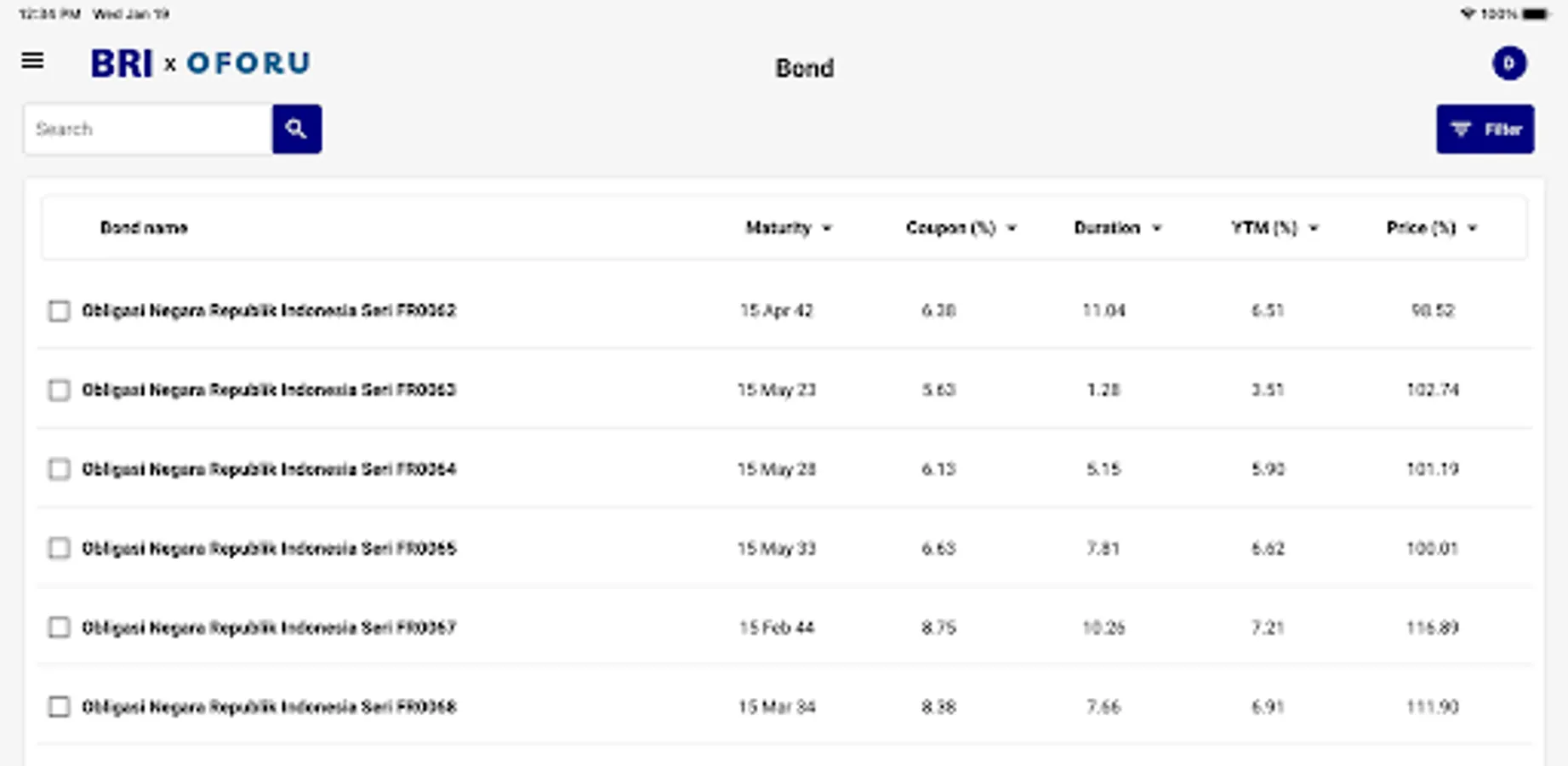Sort by YTM (%) column arrow
This screenshot has width=1568, height=766.
[1314, 229]
